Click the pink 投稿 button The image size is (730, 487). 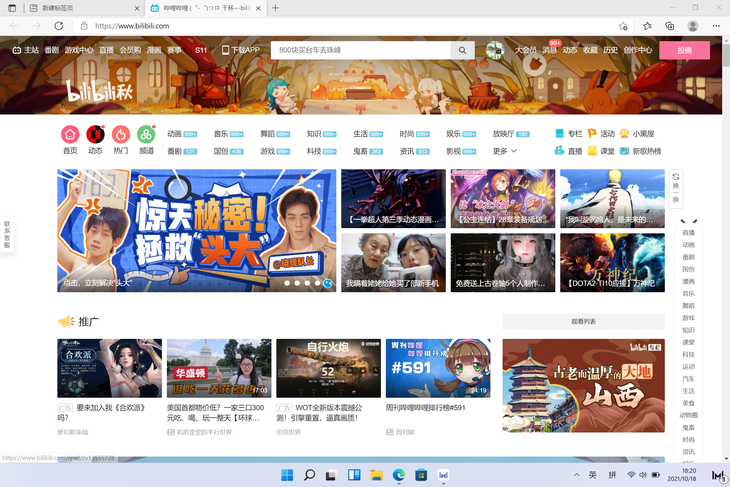point(684,50)
